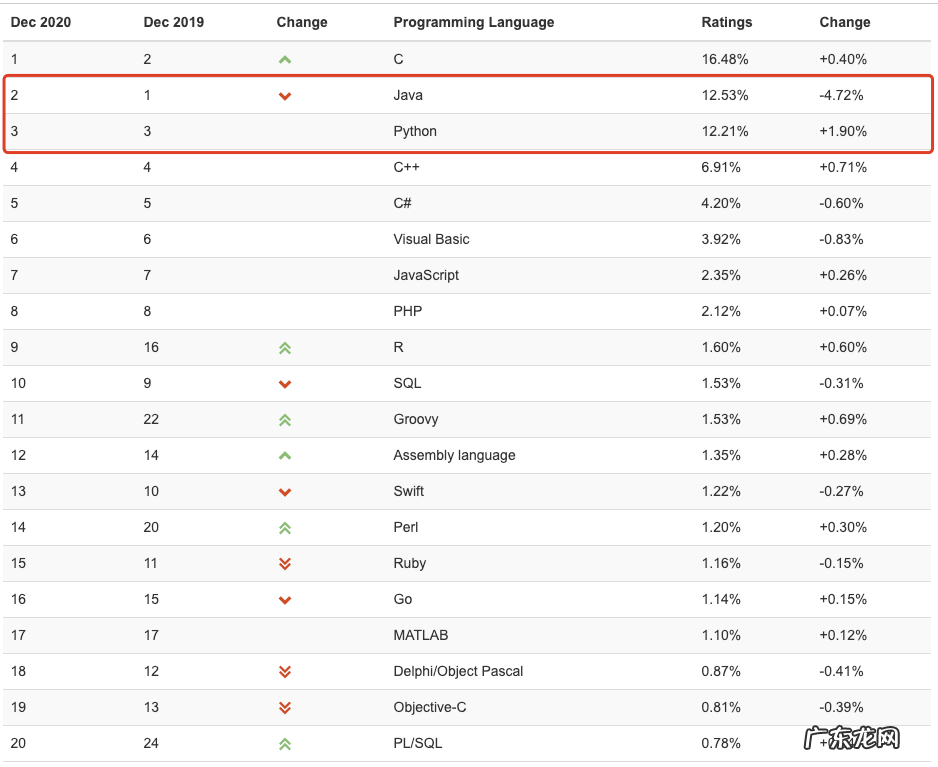Click Delphi/Object Pascal's double red down arrow
This screenshot has height=767, width=938.
tap(285, 672)
